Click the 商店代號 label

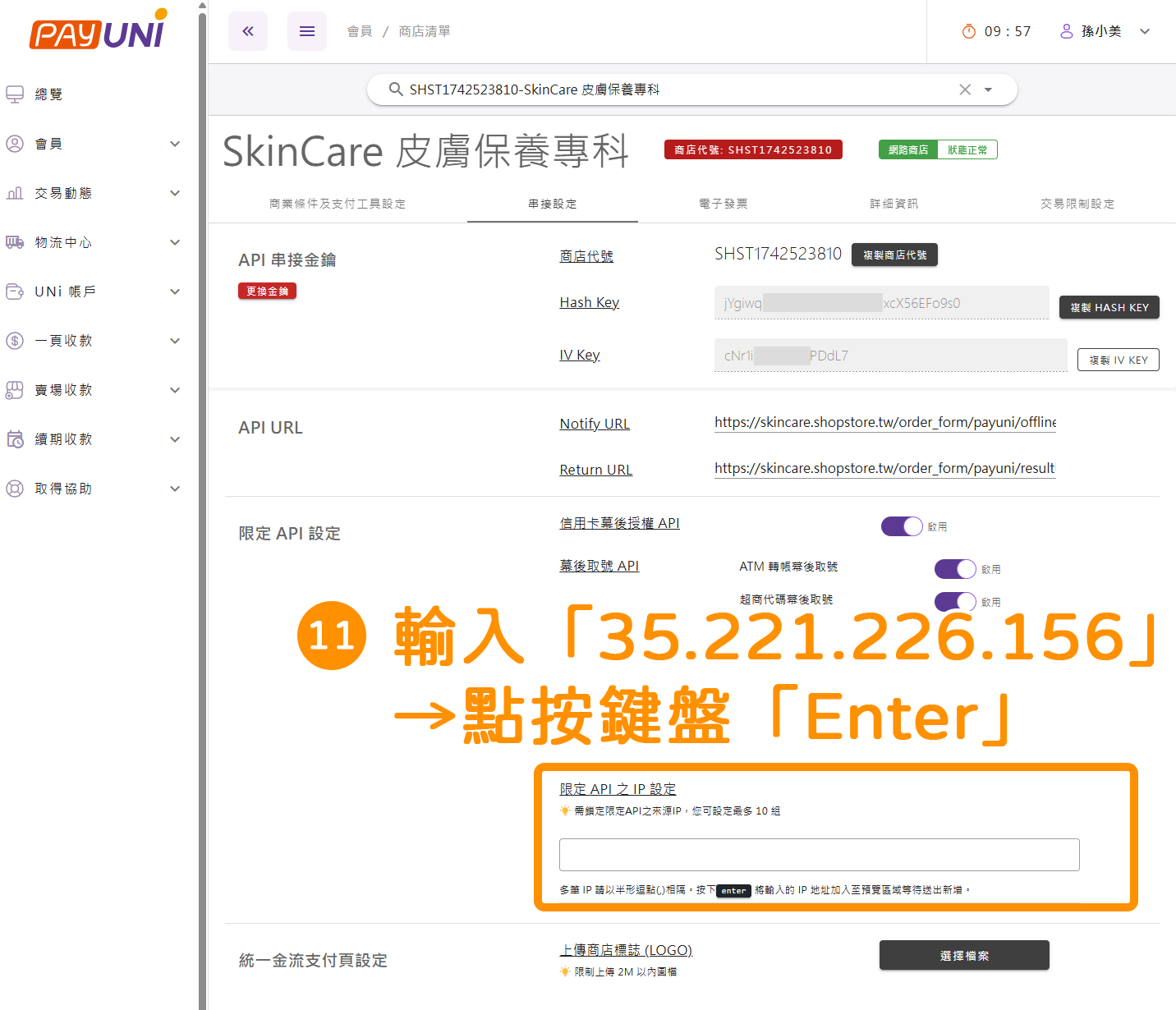[586, 256]
